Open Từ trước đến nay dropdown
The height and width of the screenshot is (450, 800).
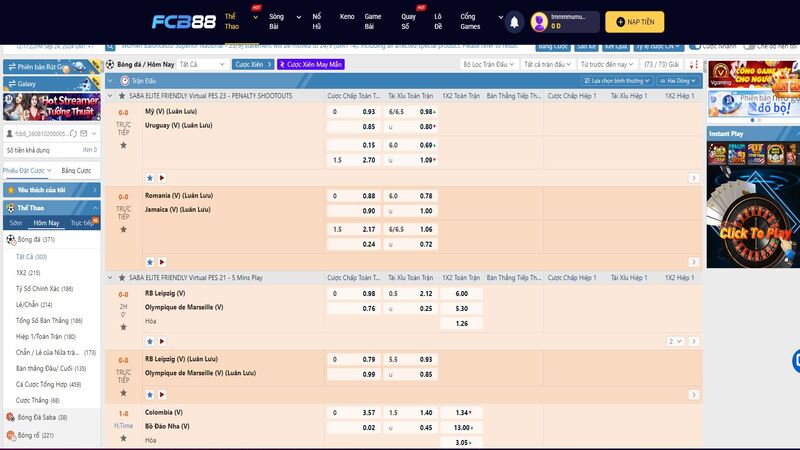607,64
